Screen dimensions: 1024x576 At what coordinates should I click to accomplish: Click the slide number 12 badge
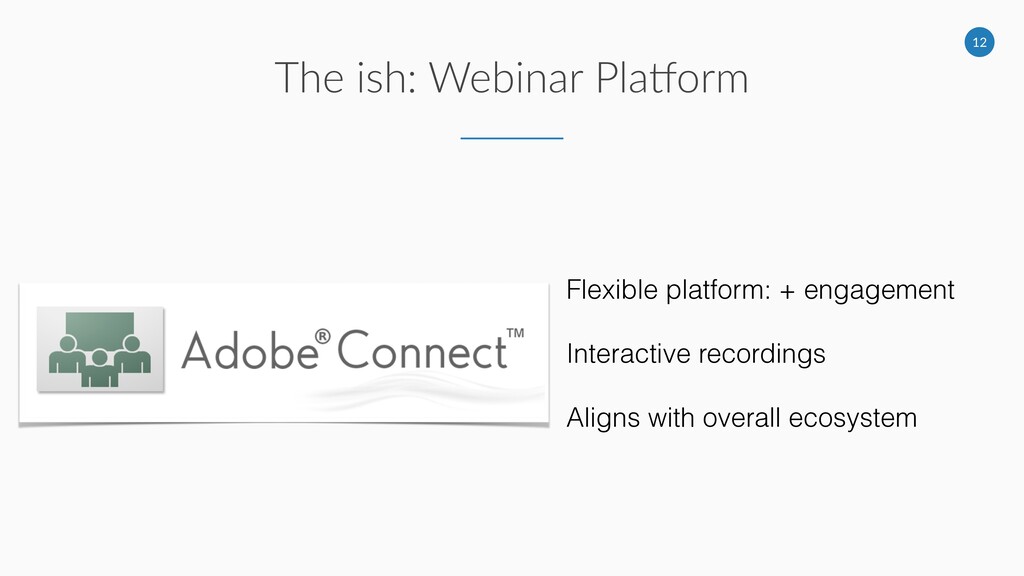(979, 42)
